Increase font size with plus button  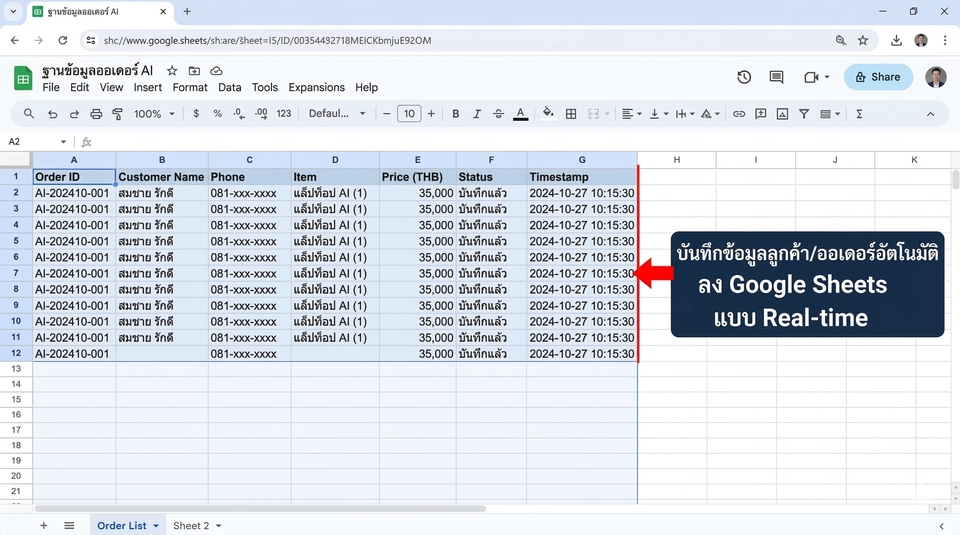[432, 114]
